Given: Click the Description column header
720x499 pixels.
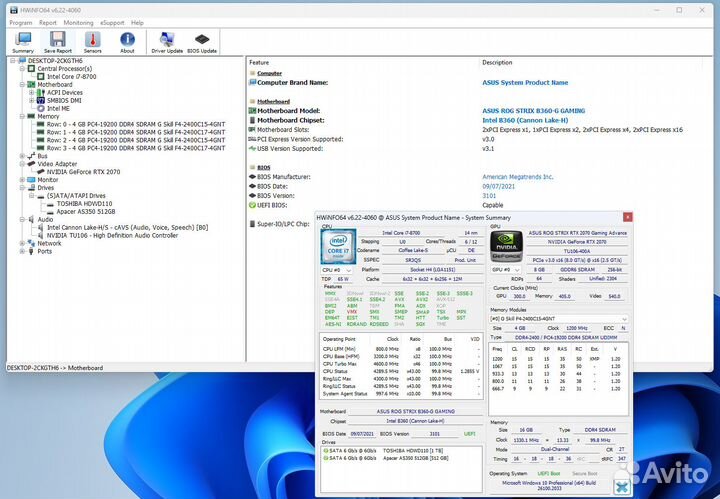Looking at the screenshot, I should [497, 62].
